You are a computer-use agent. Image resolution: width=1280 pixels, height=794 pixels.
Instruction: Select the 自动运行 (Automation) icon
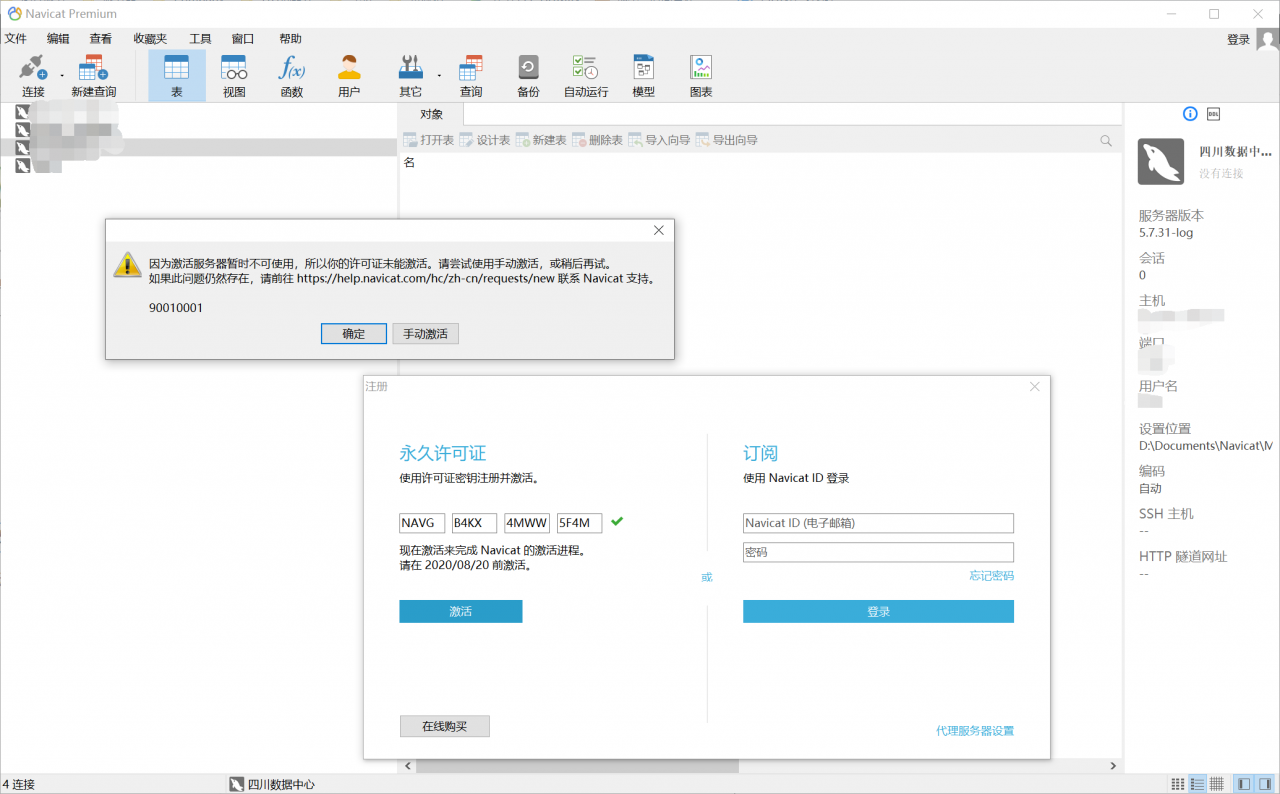[x=585, y=74]
